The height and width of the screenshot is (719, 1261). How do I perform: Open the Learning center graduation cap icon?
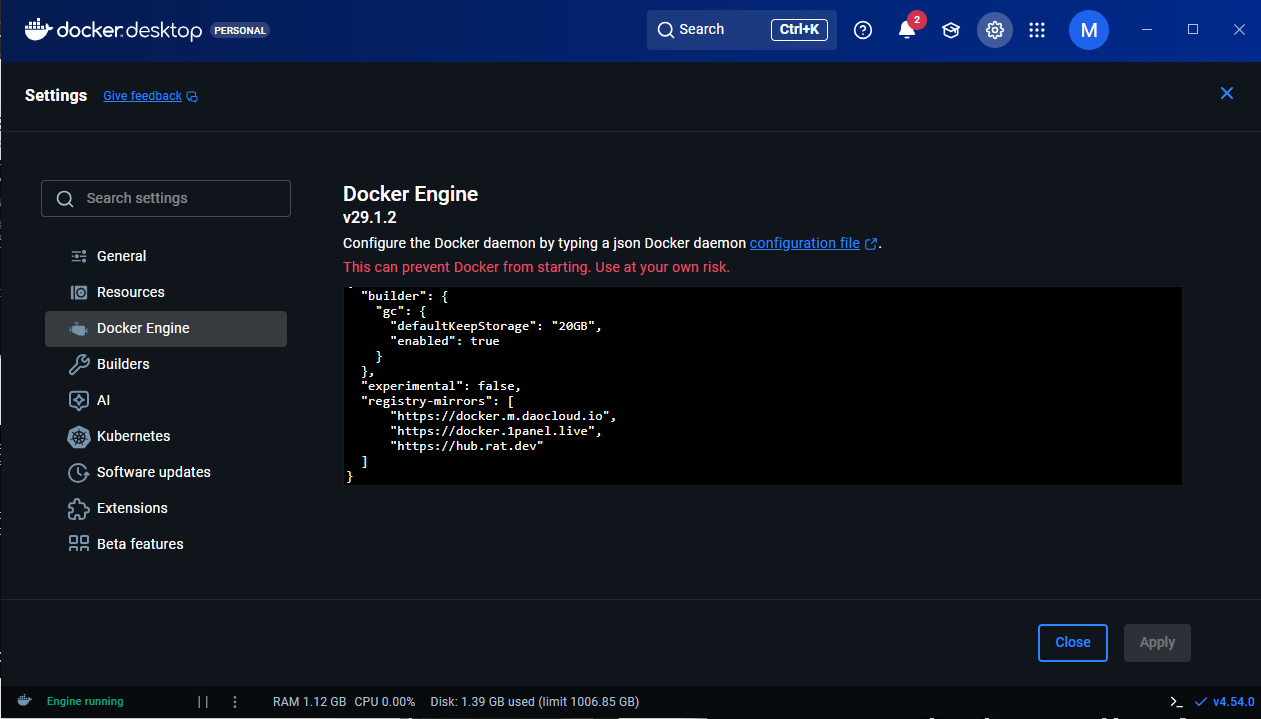click(x=951, y=30)
